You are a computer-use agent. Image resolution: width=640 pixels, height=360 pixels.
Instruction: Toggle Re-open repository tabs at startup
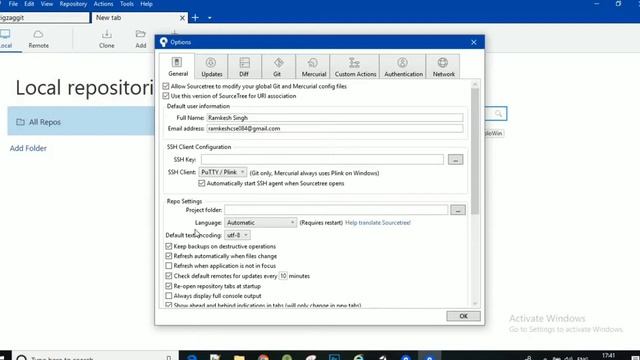point(169,286)
